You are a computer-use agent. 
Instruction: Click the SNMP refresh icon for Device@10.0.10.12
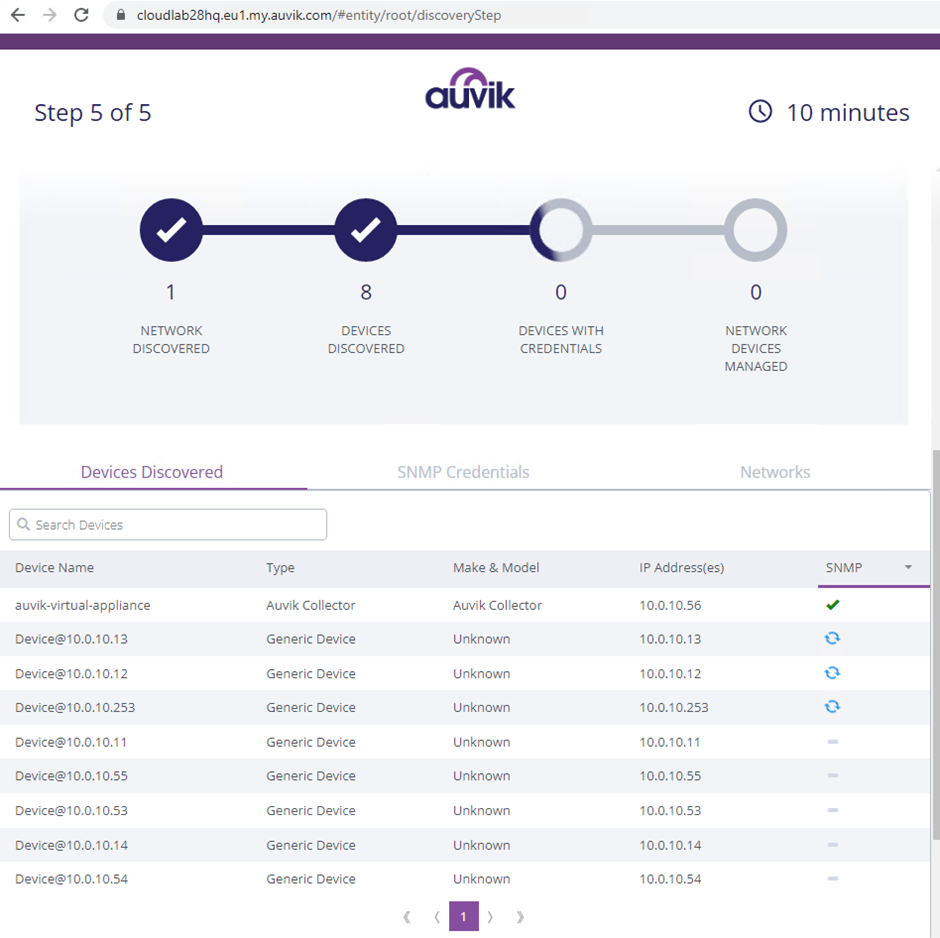tap(832, 673)
